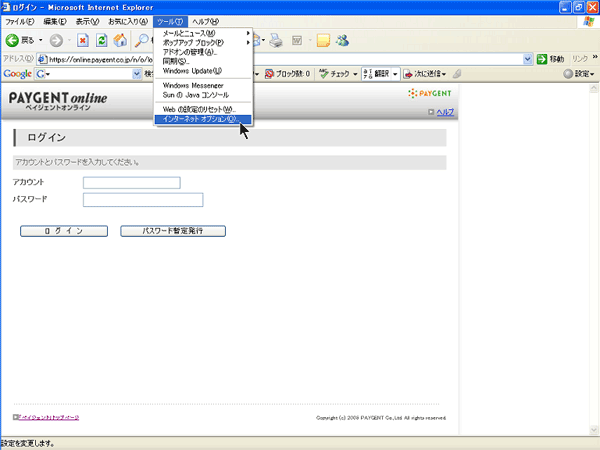Viewport: 600px width, 450px height.
Task: Click the Windows flag logo
Action: tap(589, 22)
